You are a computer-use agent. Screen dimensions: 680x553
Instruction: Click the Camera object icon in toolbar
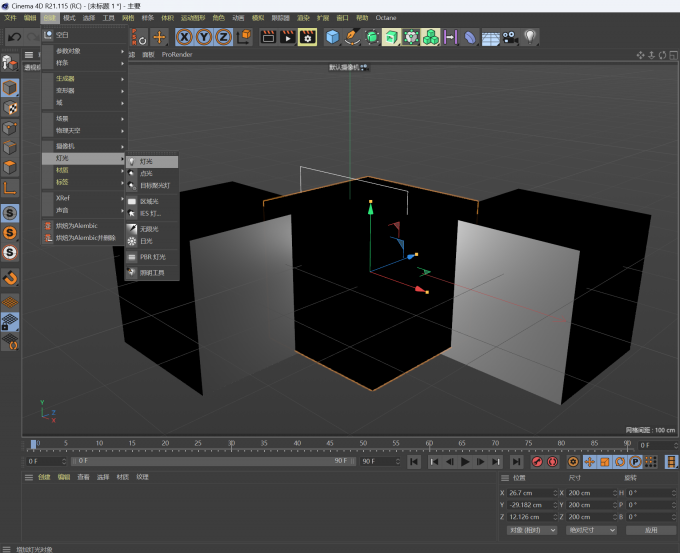pos(510,37)
